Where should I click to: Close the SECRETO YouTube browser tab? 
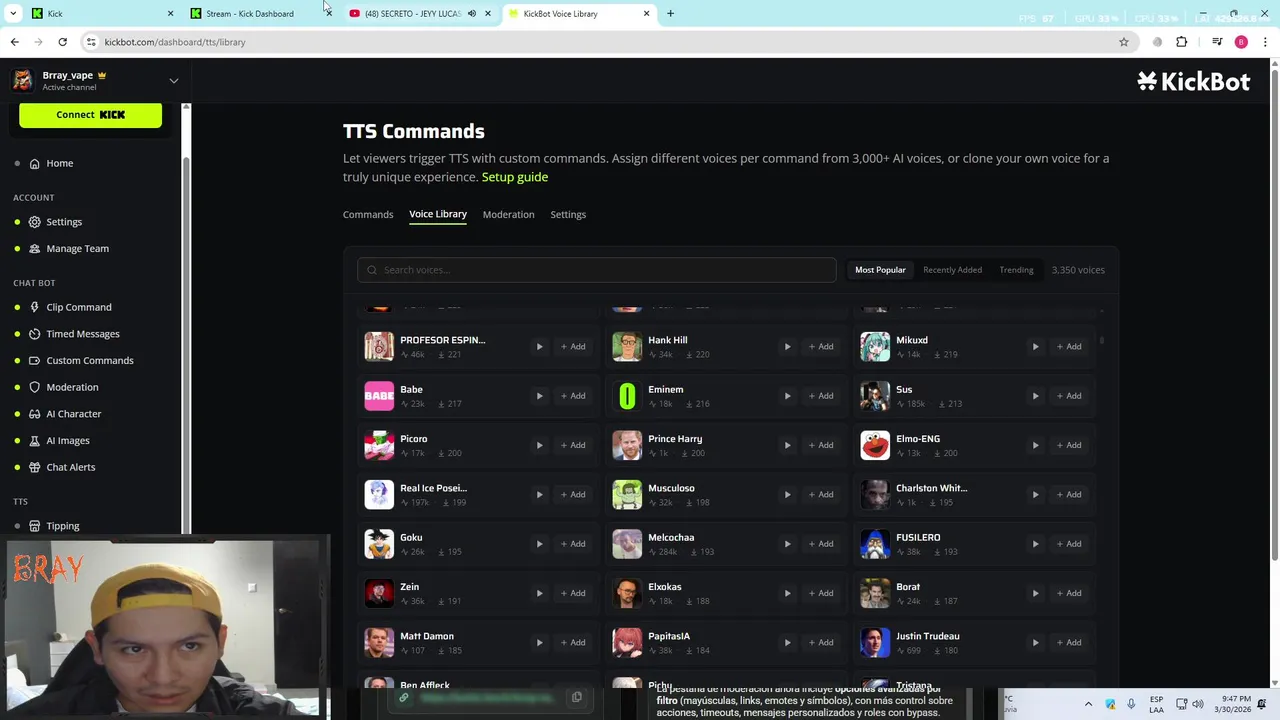tap(487, 13)
